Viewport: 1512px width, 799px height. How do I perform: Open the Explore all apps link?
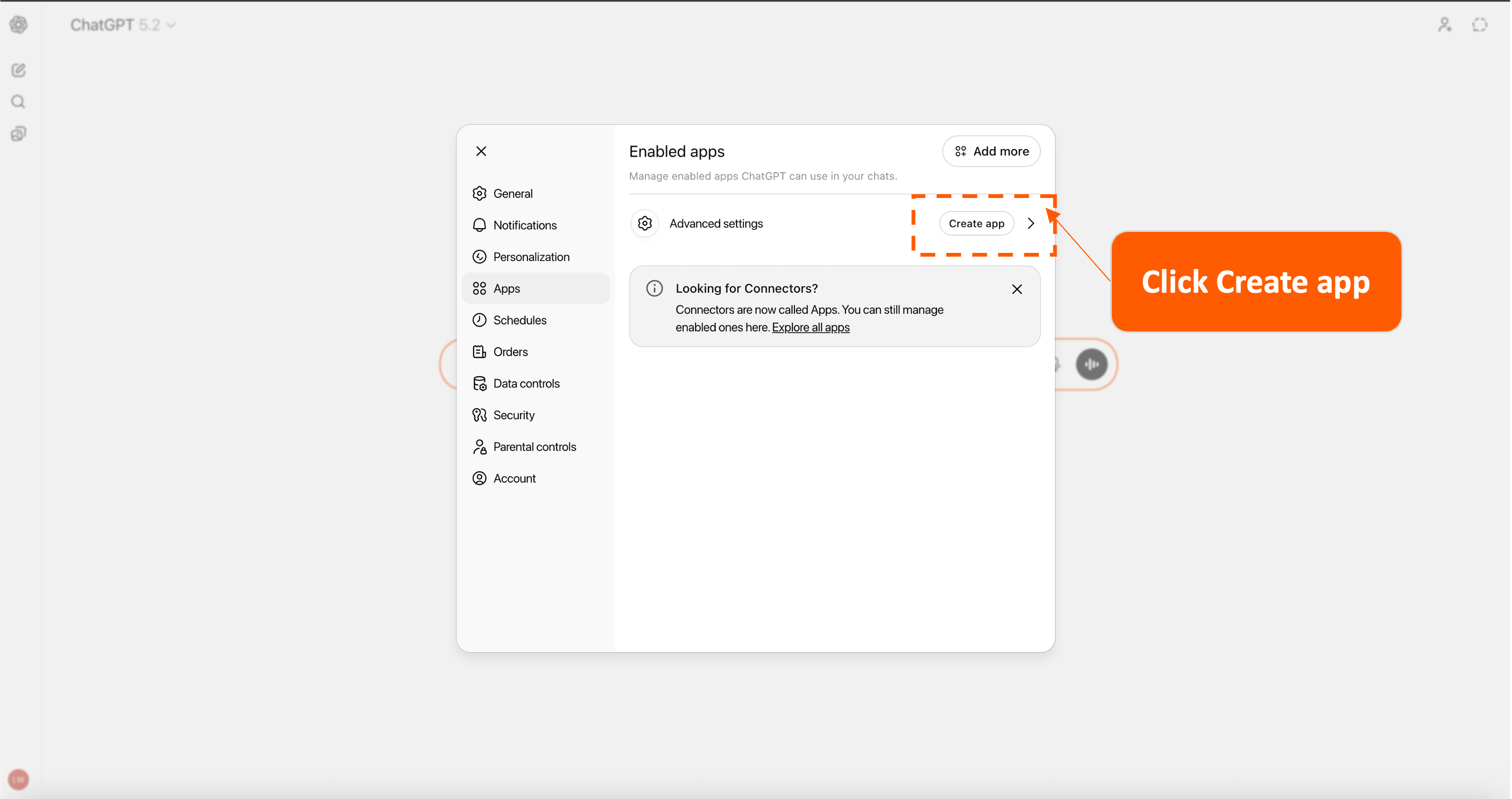point(811,327)
